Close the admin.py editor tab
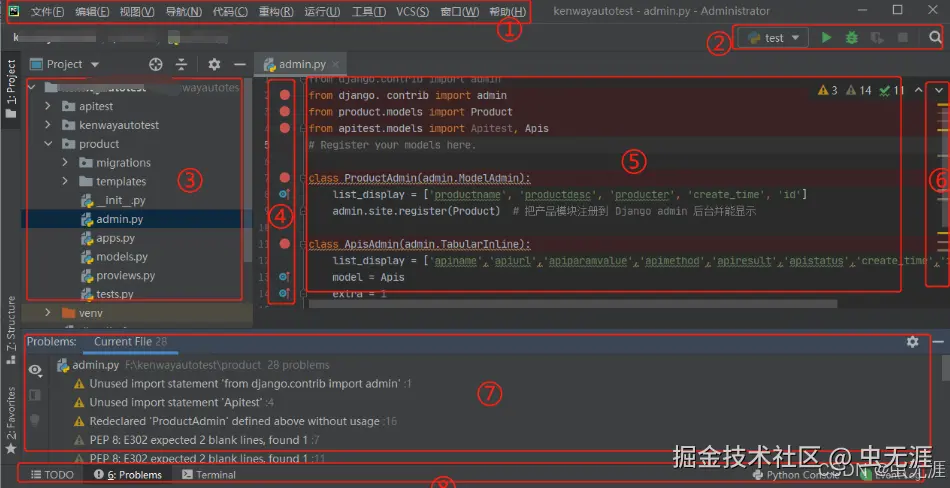 pyautogui.click(x=336, y=64)
